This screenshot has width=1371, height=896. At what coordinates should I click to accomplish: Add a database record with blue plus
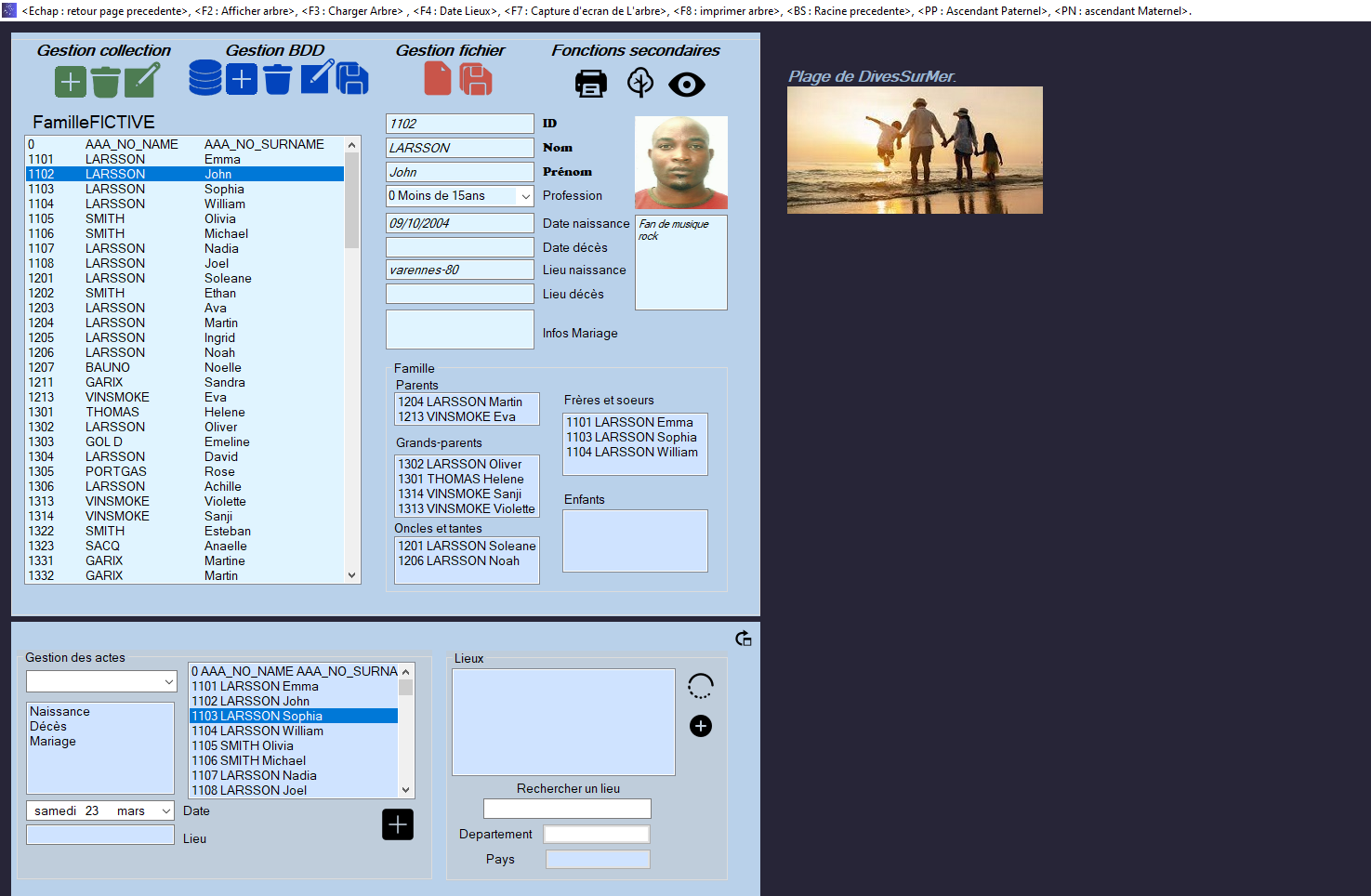point(242,80)
